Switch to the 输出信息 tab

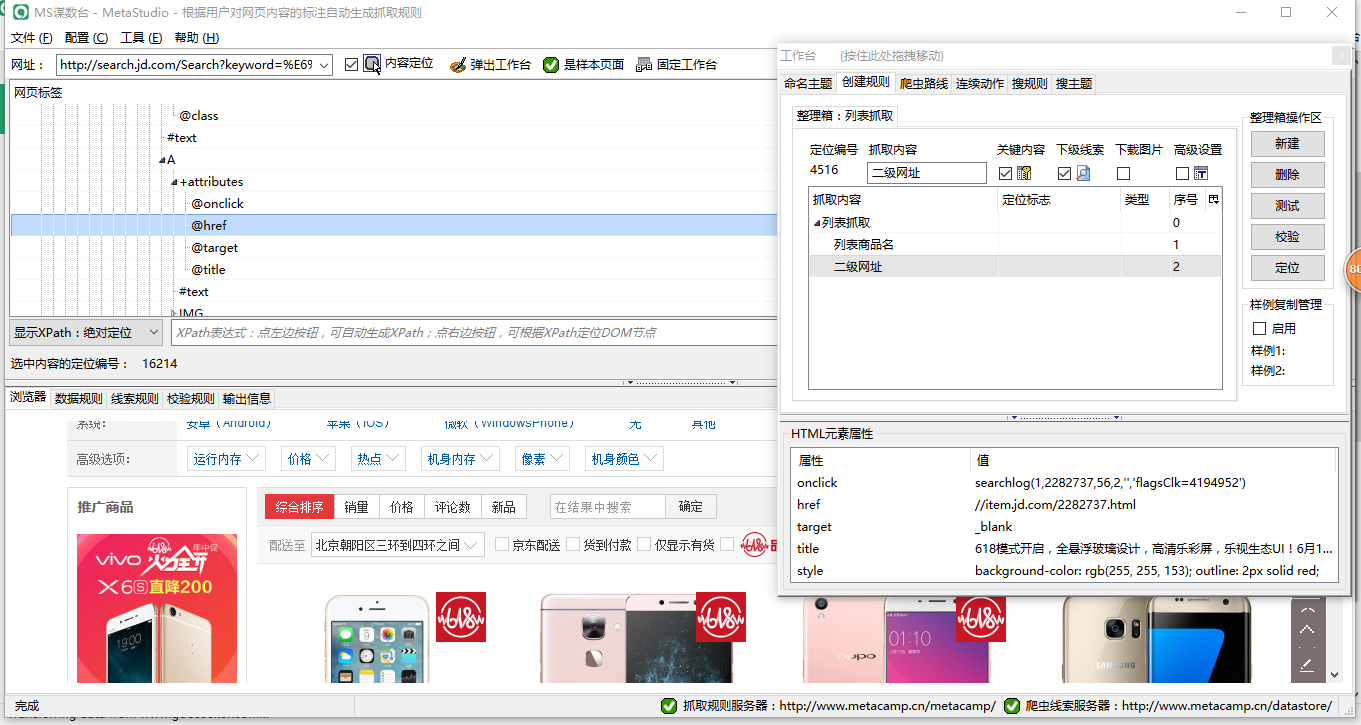tap(246, 398)
